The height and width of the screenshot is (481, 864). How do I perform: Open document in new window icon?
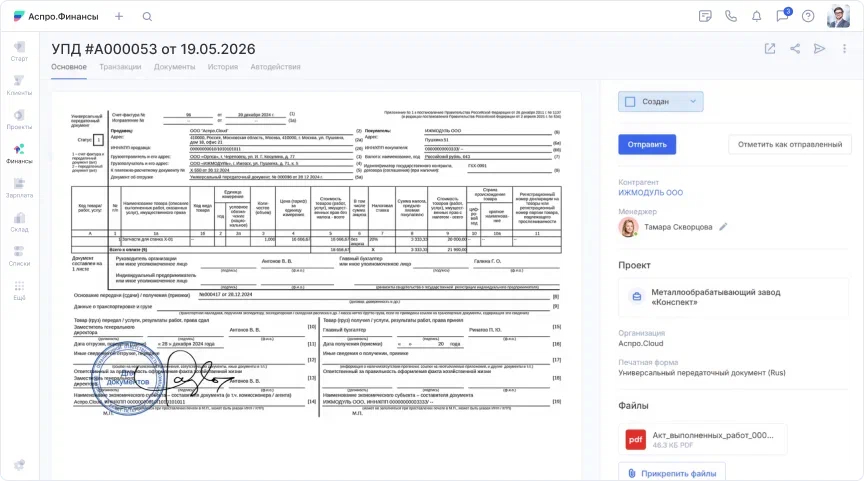(x=770, y=48)
